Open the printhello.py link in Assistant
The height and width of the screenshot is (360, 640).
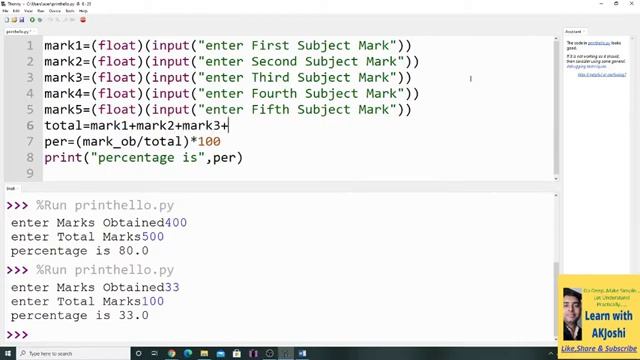tap(599, 43)
